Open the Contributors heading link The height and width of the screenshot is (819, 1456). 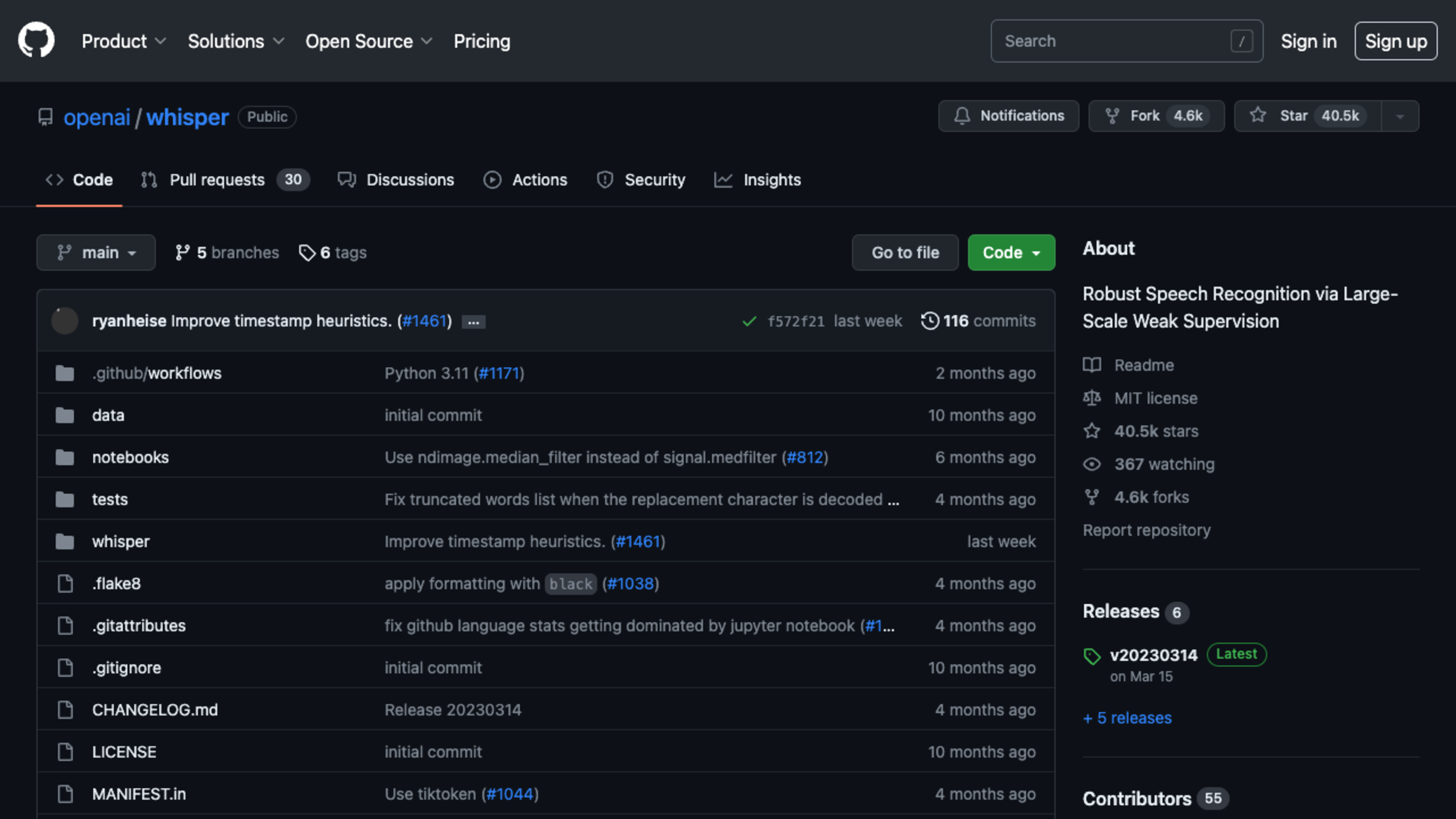pyautogui.click(x=1155, y=799)
